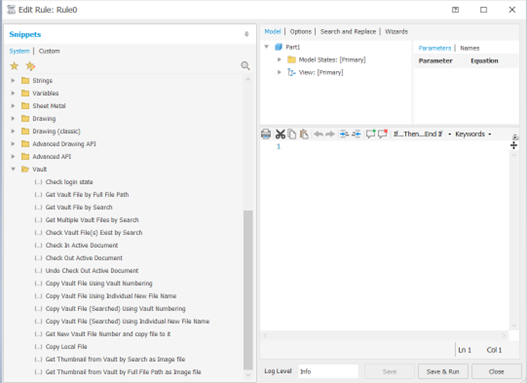
Task: Click the increase indent icon
Action: tap(344, 134)
